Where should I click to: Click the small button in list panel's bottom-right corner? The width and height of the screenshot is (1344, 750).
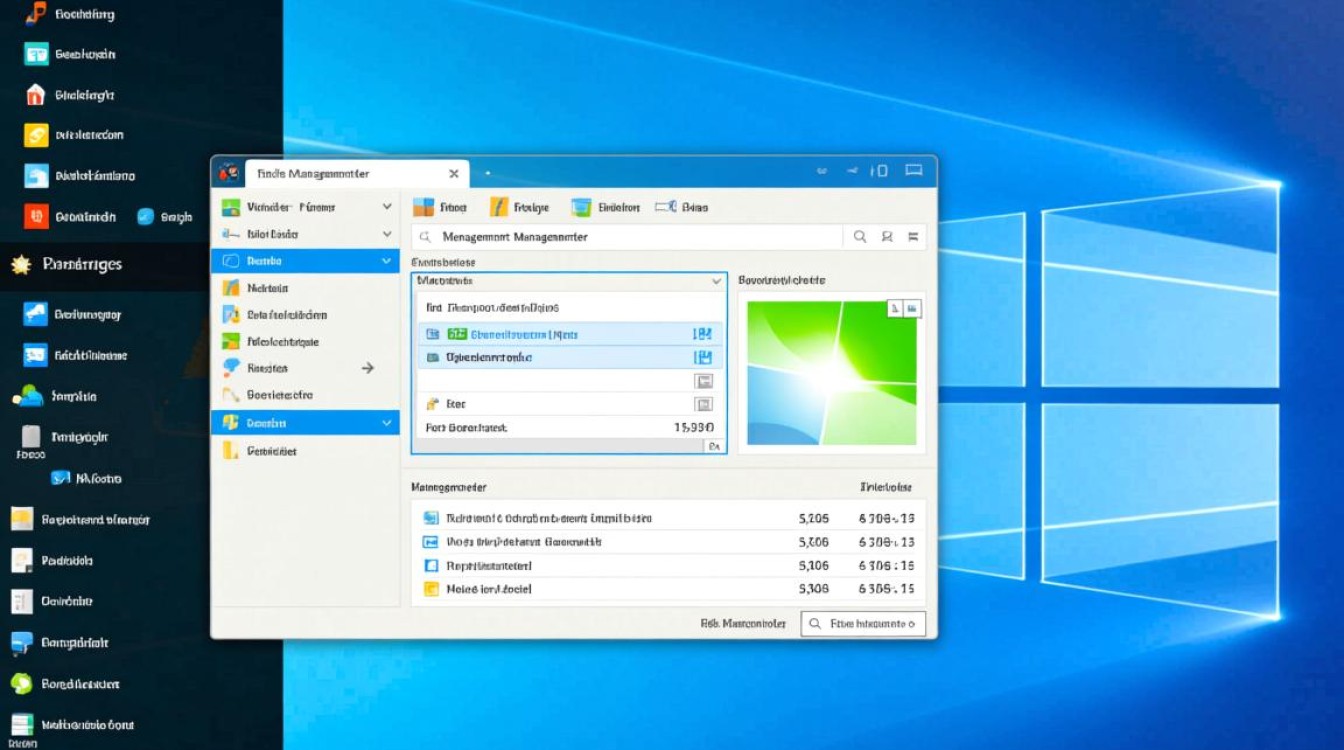pyautogui.click(x=713, y=447)
